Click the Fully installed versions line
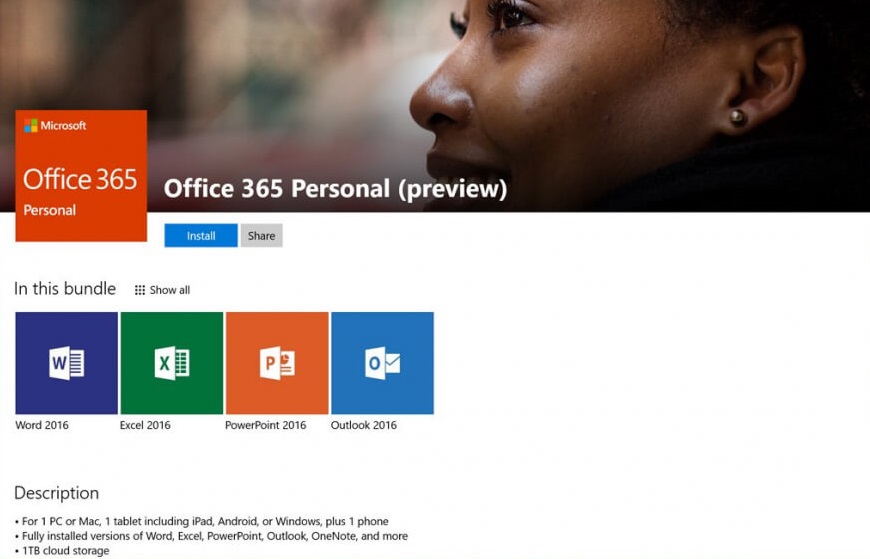 [211, 536]
